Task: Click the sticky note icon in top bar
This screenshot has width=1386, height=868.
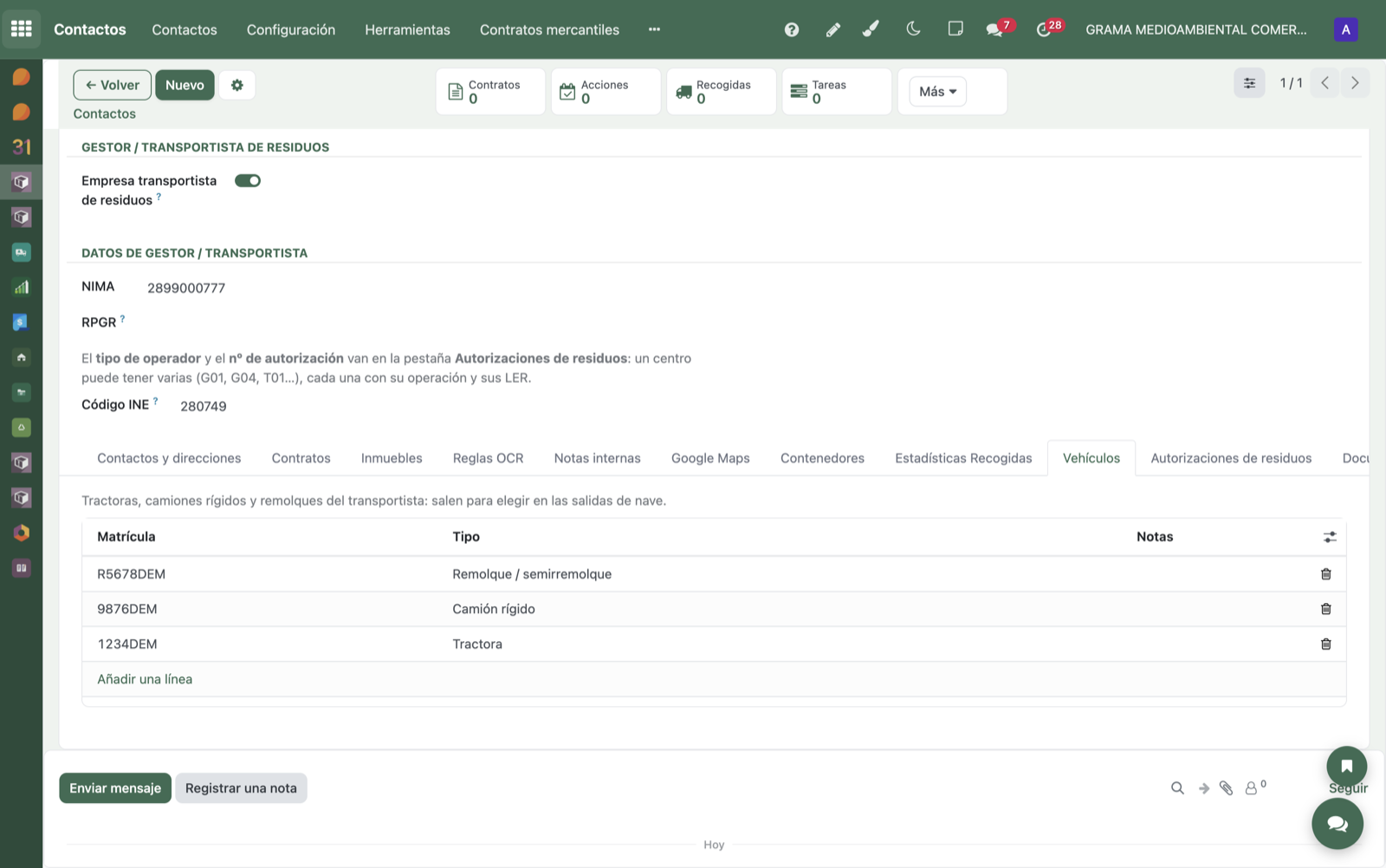Action: (955, 29)
